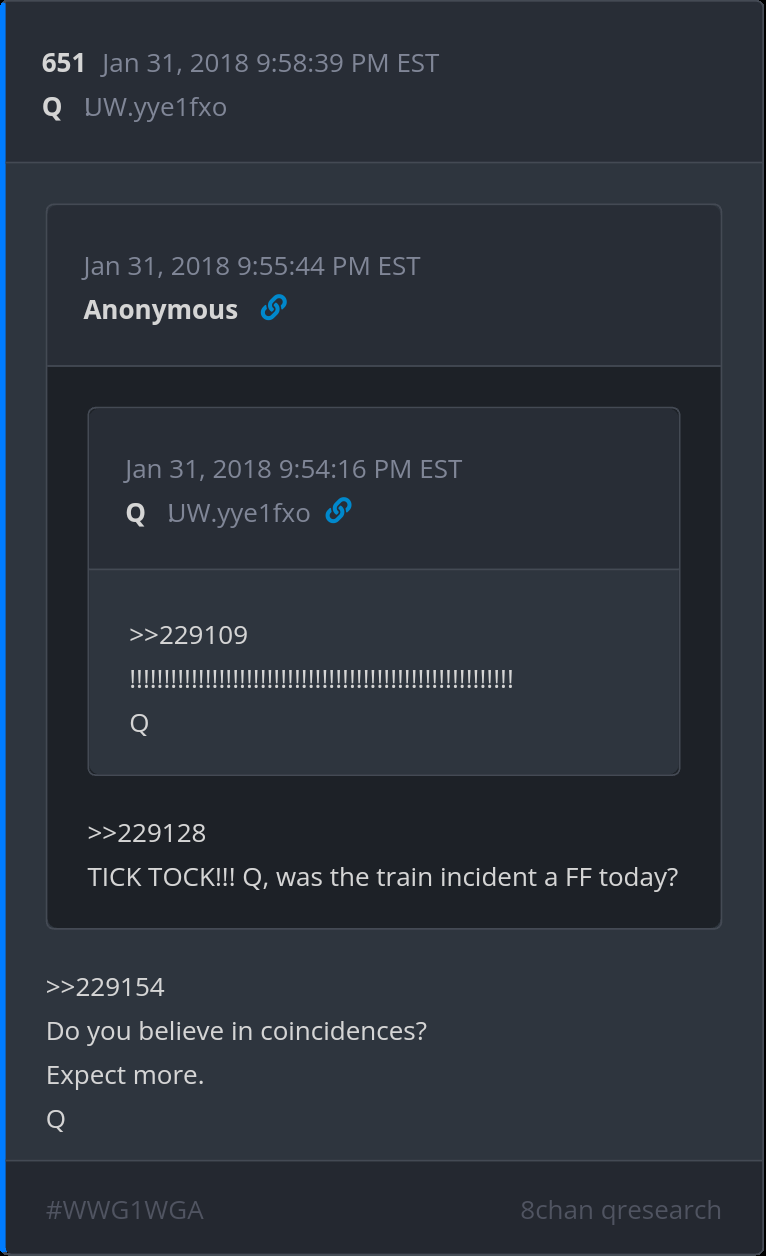This screenshot has width=766, height=1256.
Task: Select the Q author name in the header
Action: pyautogui.click(x=52, y=107)
